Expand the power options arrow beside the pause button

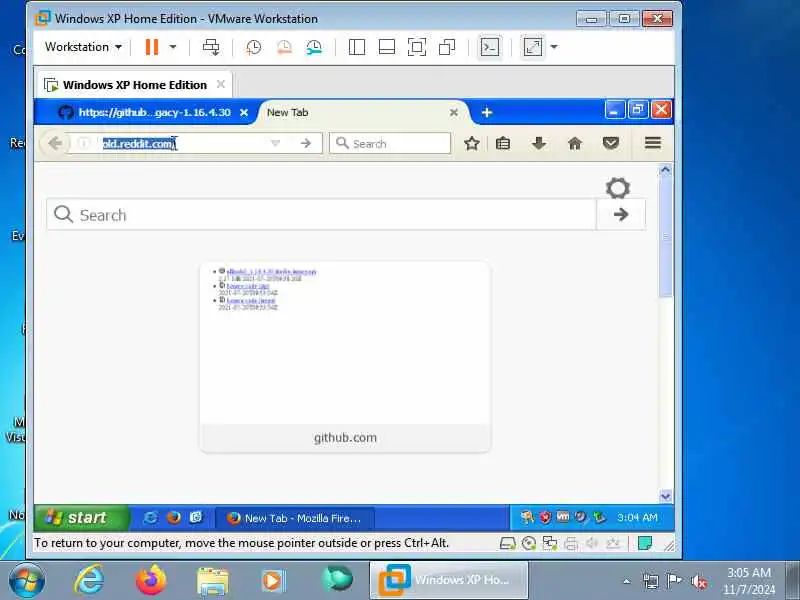click(173, 47)
